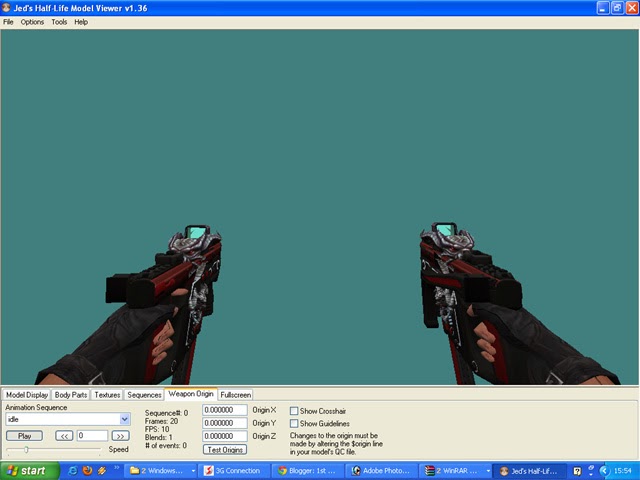Close the Model Viewer window
This screenshot has height=480, width=640.
pos(632,8)
